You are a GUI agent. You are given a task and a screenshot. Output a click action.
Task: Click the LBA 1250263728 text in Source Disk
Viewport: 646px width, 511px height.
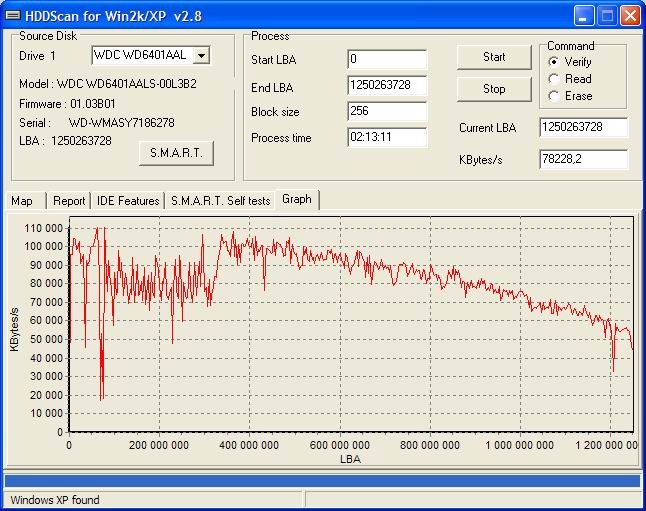point(65,141)
